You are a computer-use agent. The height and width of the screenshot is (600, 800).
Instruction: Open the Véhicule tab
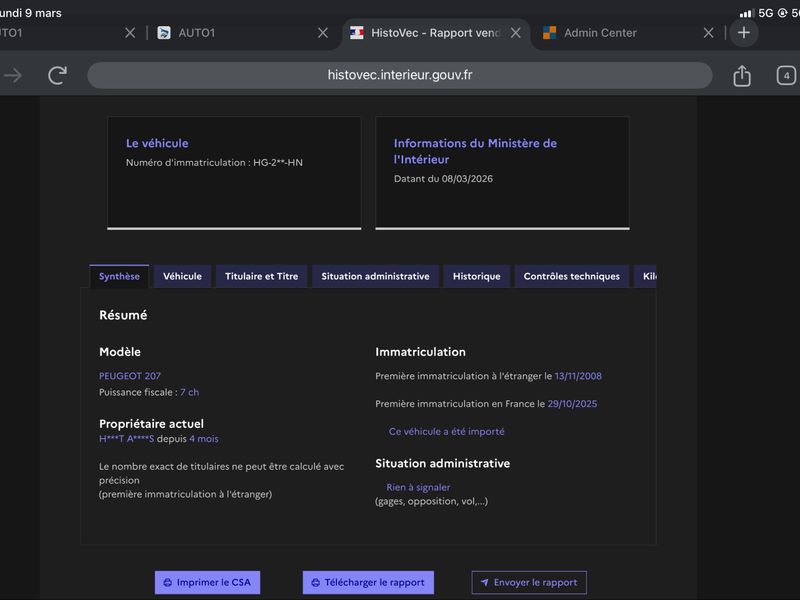click(182, 277)
